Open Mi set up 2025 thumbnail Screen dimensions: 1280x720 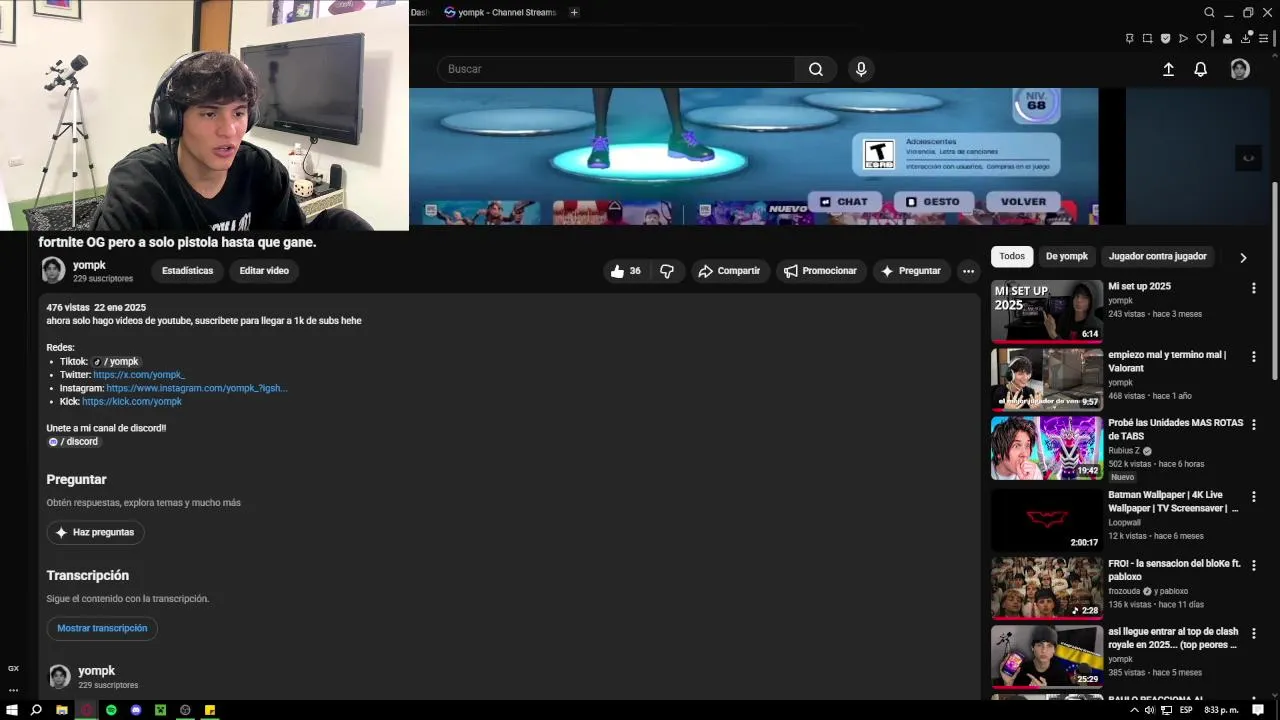(1047, 311)
